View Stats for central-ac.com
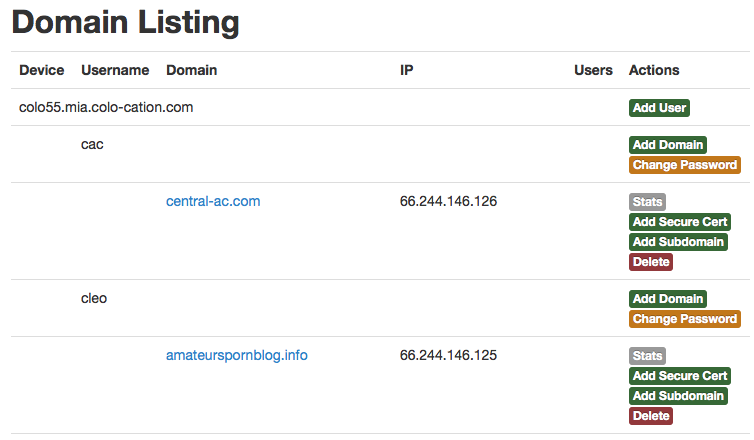This screenshot has width=754, height=440. [x=647, y=202]
